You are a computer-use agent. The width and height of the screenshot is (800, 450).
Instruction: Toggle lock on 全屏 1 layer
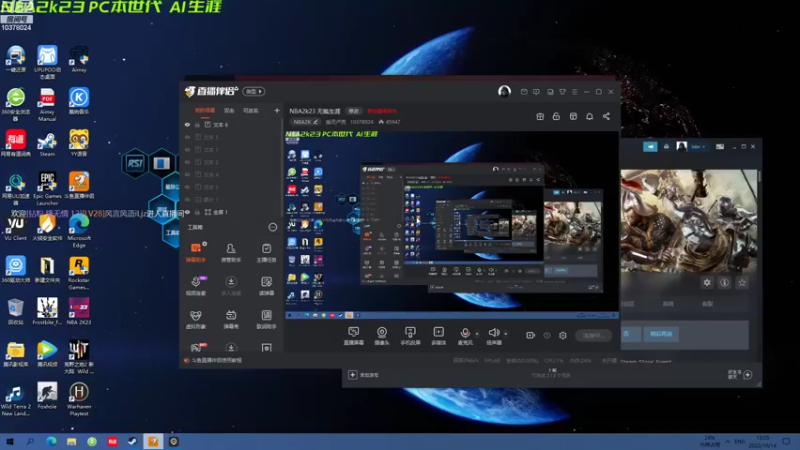(197, 212)
